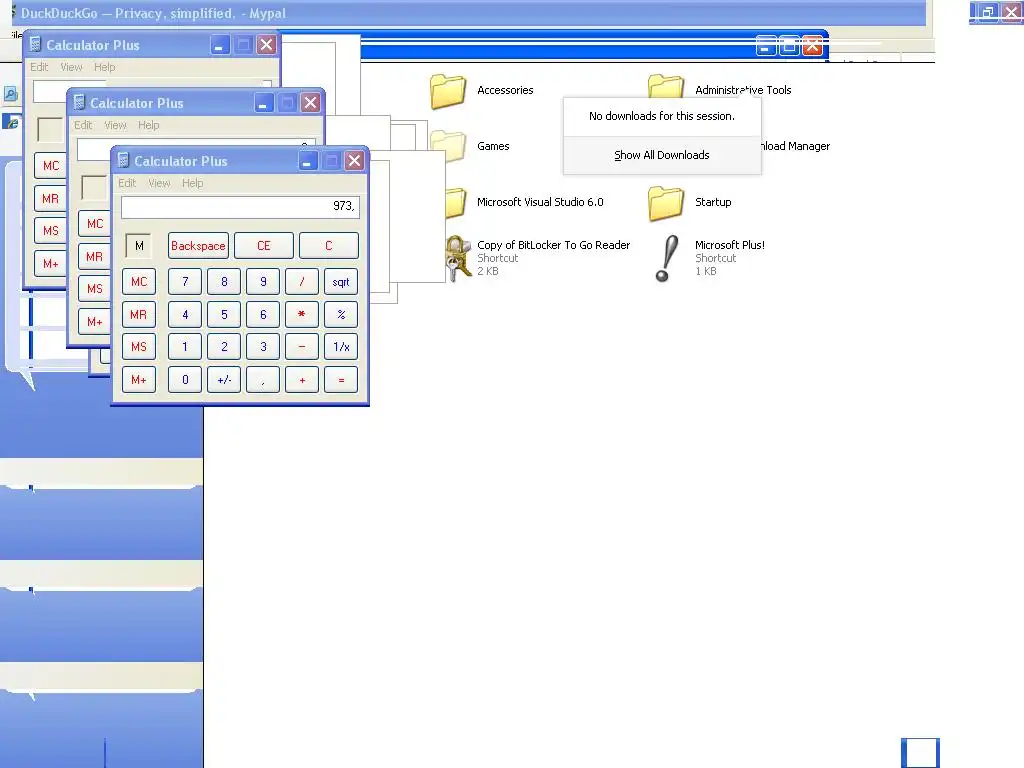Select Microsoft Visual Studio 6.0 label
The height and width of the screenshot is (768, 1024).
[x=540, y=202]
